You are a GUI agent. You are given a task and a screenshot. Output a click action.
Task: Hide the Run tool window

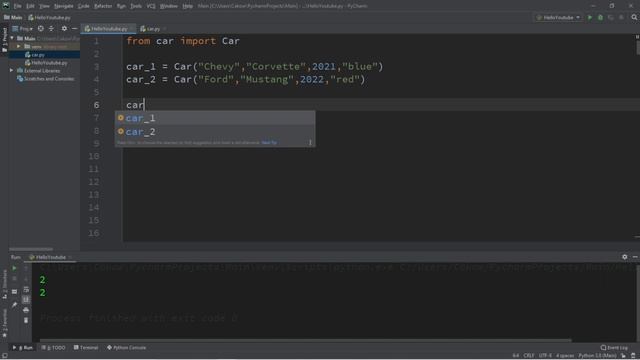635,257
